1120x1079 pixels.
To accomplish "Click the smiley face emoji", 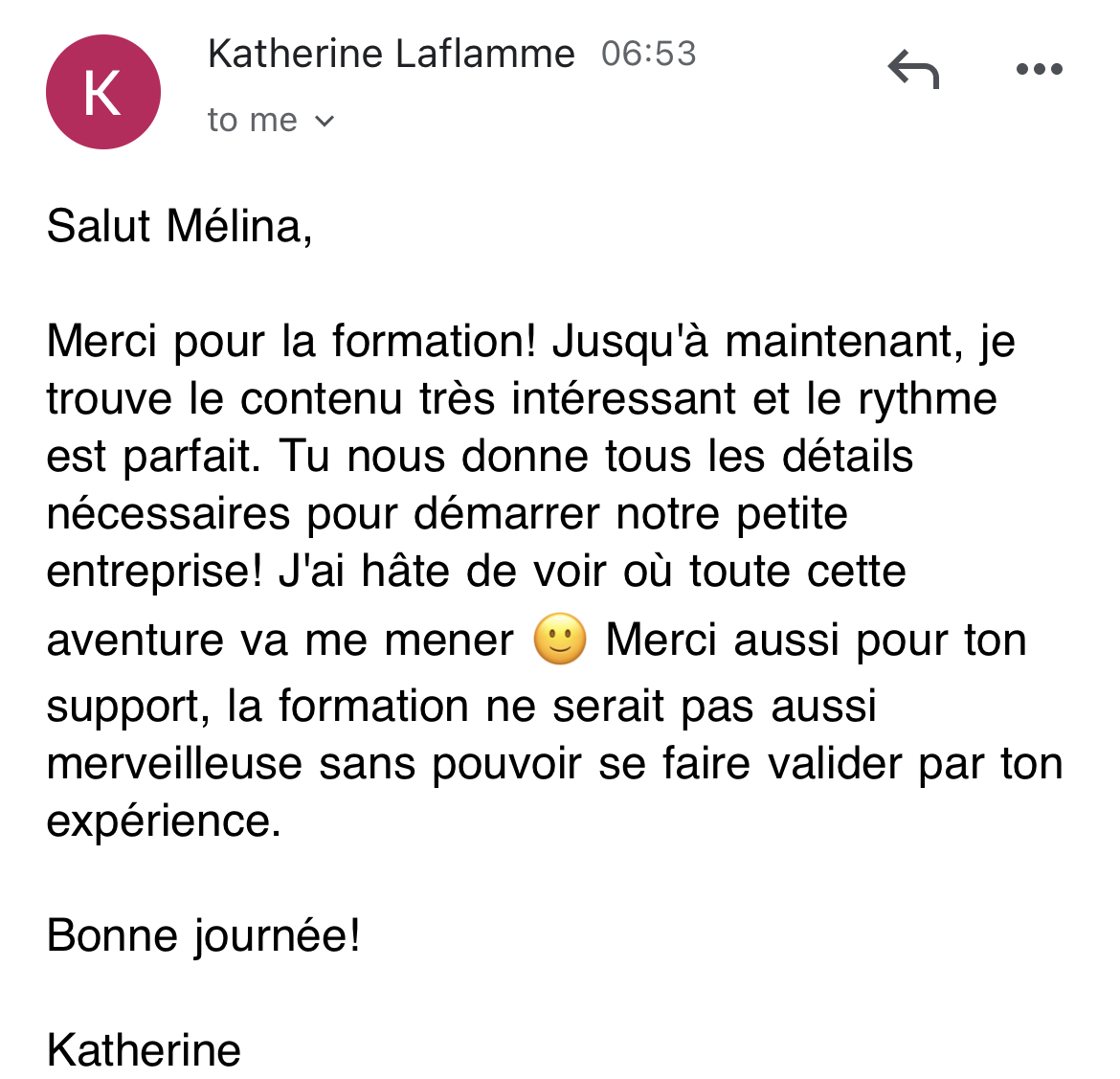I will point(560,639).
